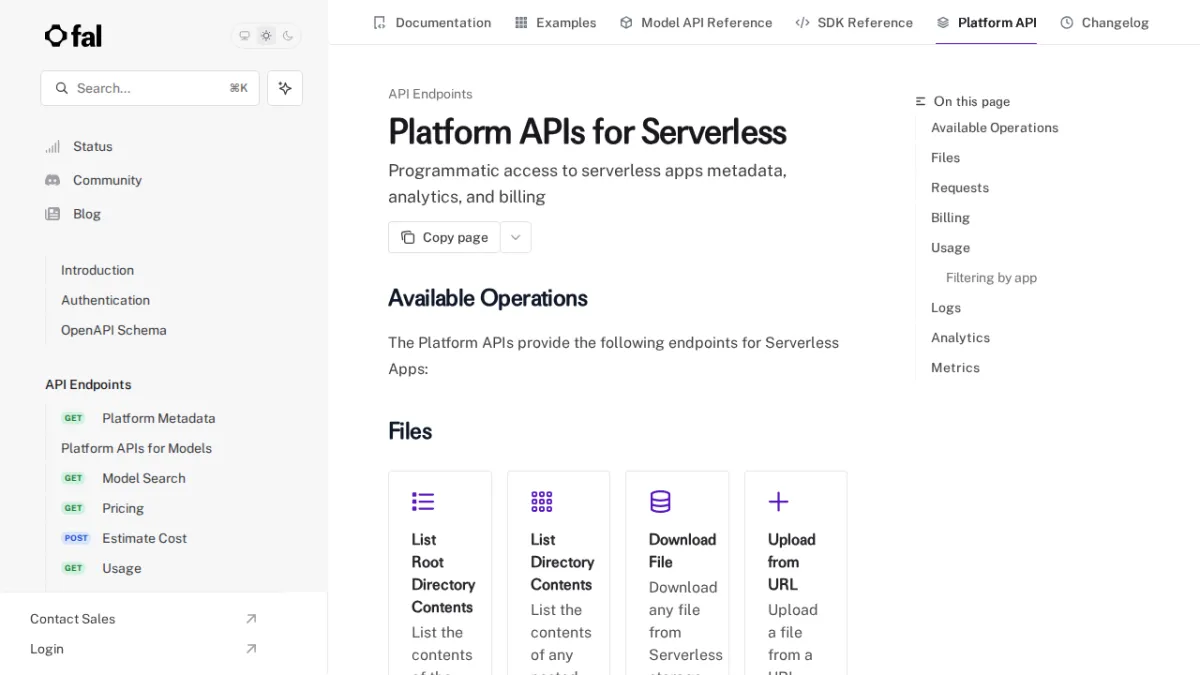The height and width of the screenshot is (675, 1200).
Task: Open the Status link
Action: [x=93, y=147]
